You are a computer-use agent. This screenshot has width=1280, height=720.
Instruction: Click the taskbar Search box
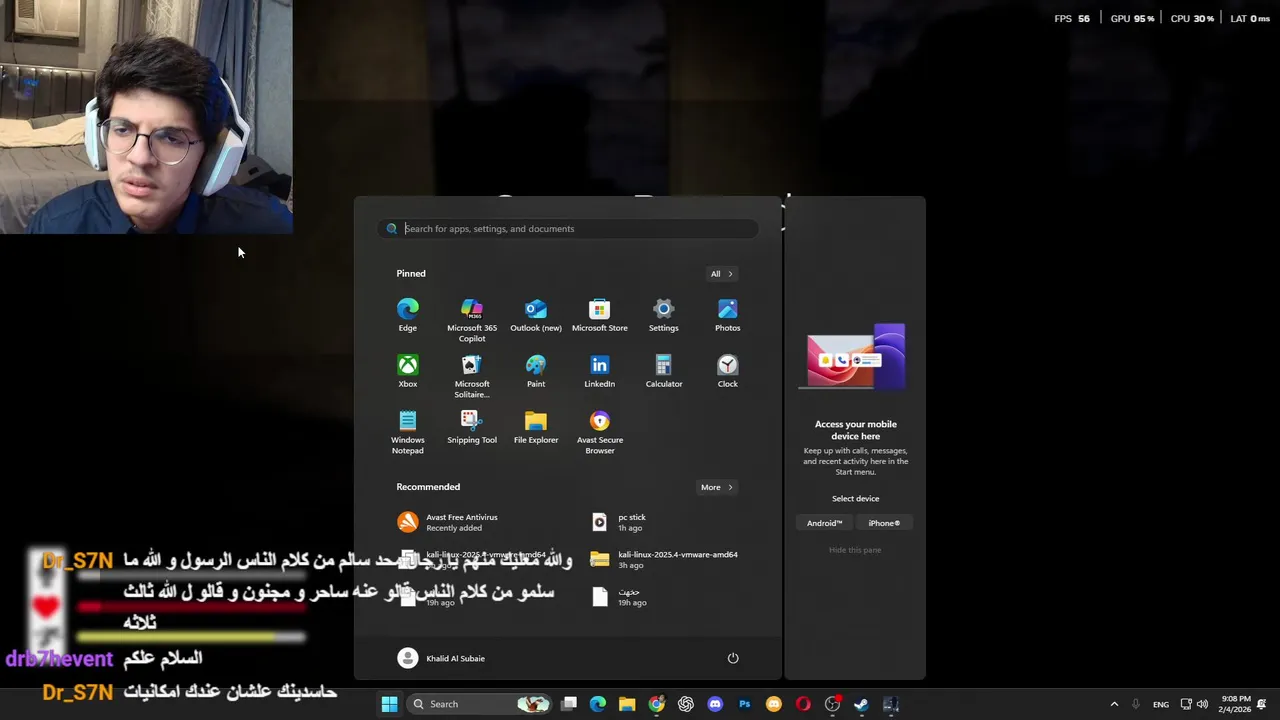click(x=480, y=704)
